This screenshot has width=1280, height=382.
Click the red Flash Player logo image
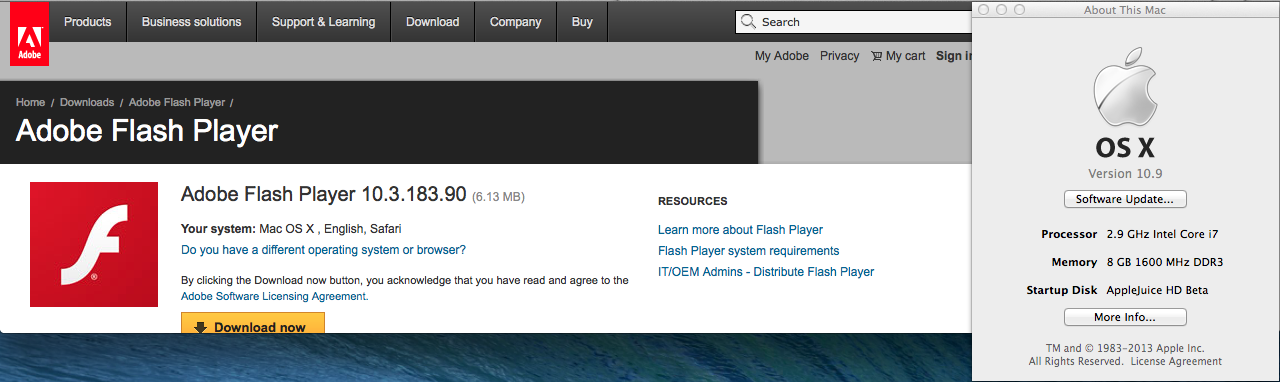tap(94, 244)
